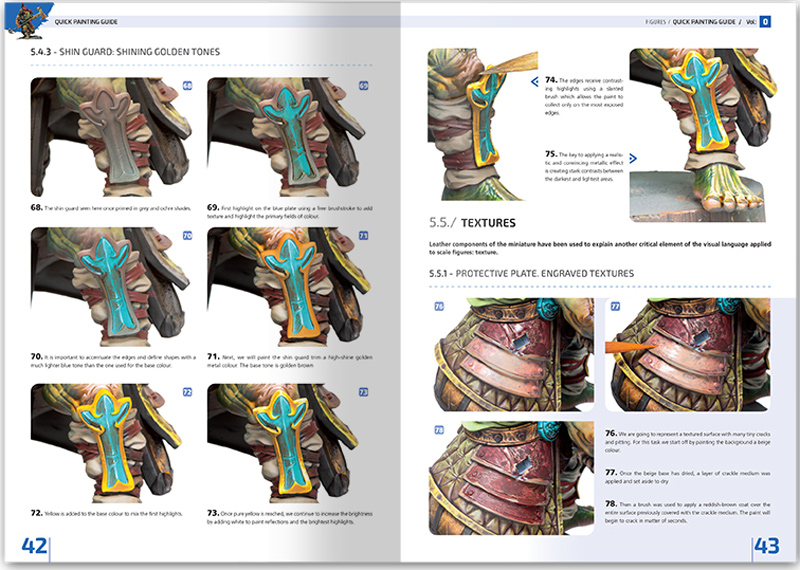Click the step 73 number badge
This screenshot has width=800, height=570.
363,392
